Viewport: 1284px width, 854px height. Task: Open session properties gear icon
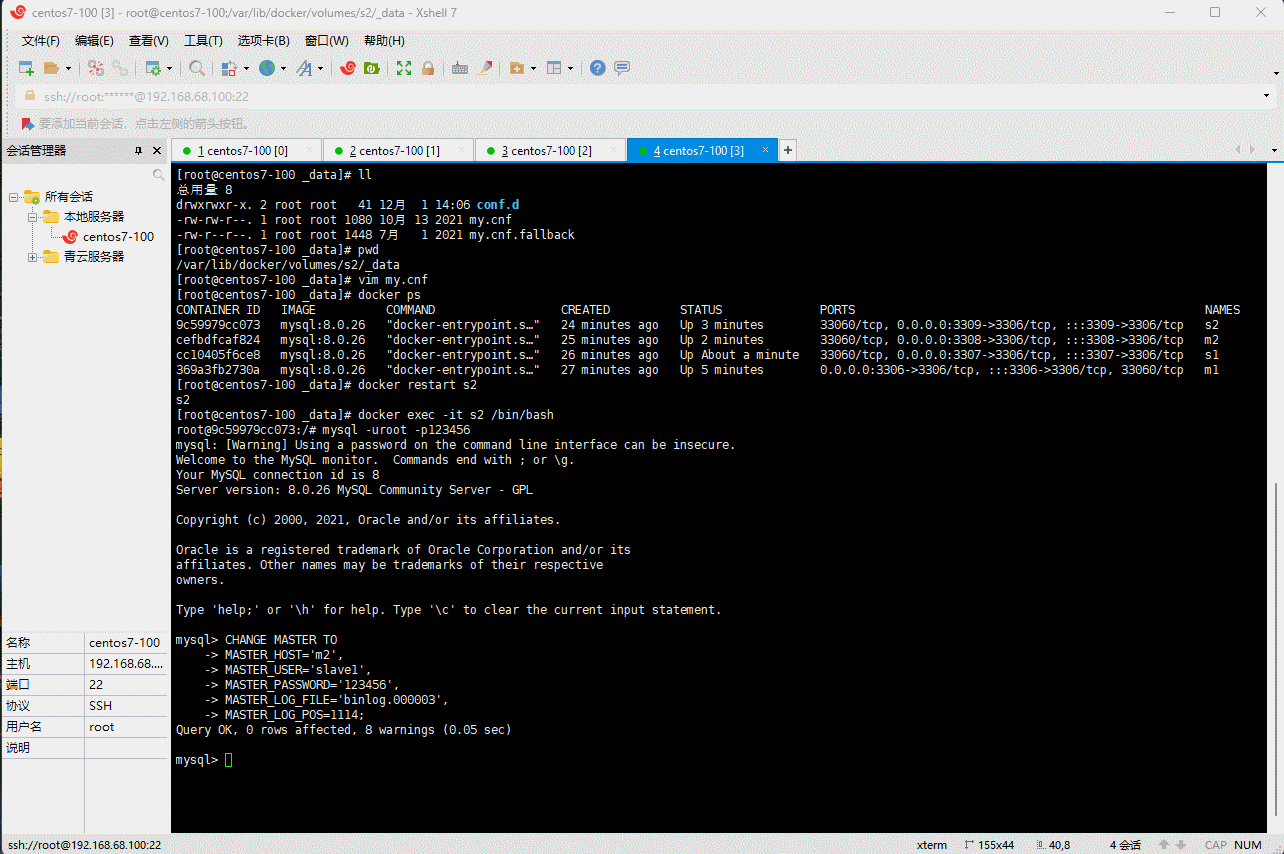(153, 68)
